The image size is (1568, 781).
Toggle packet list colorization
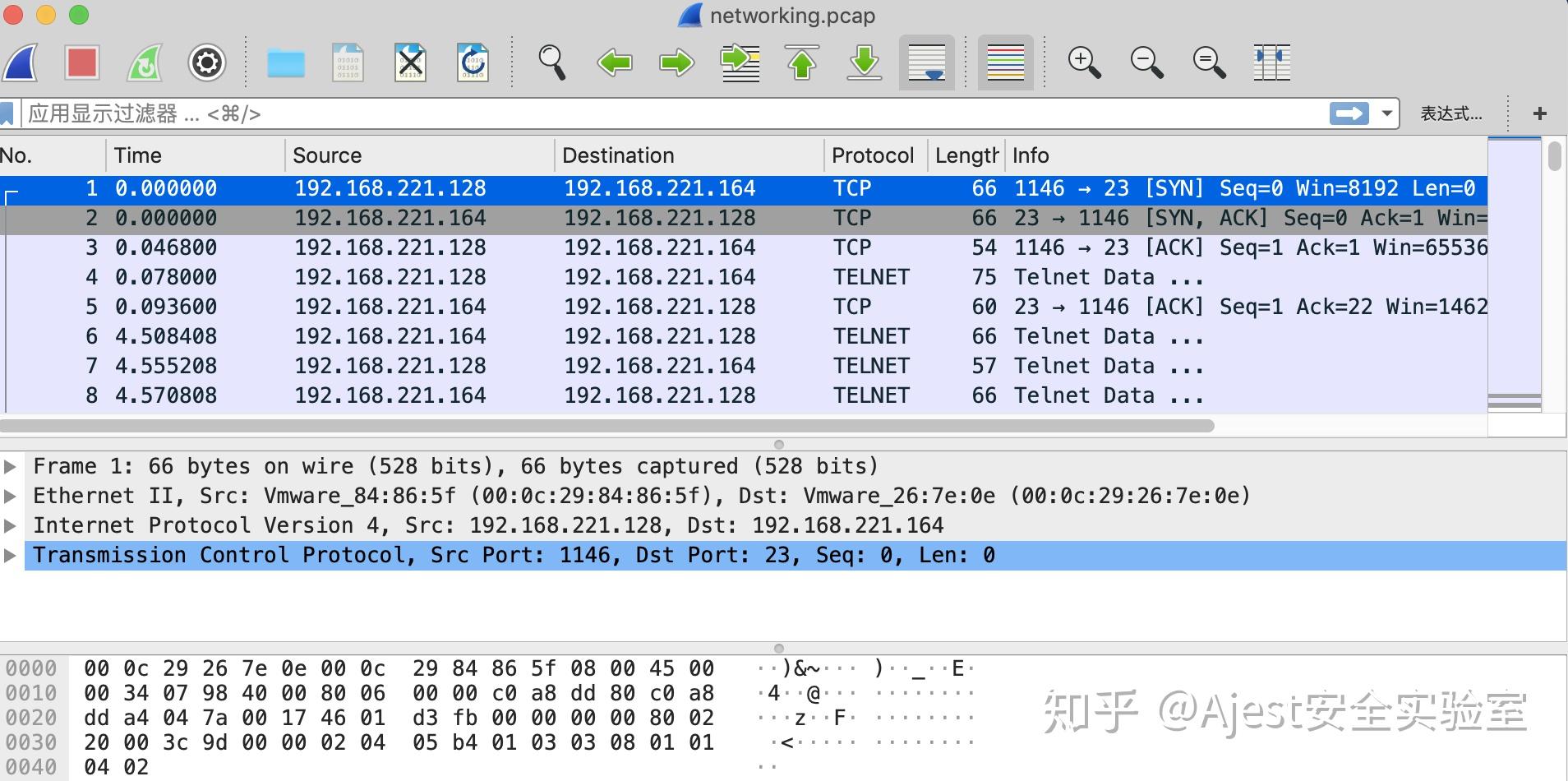1005,62
